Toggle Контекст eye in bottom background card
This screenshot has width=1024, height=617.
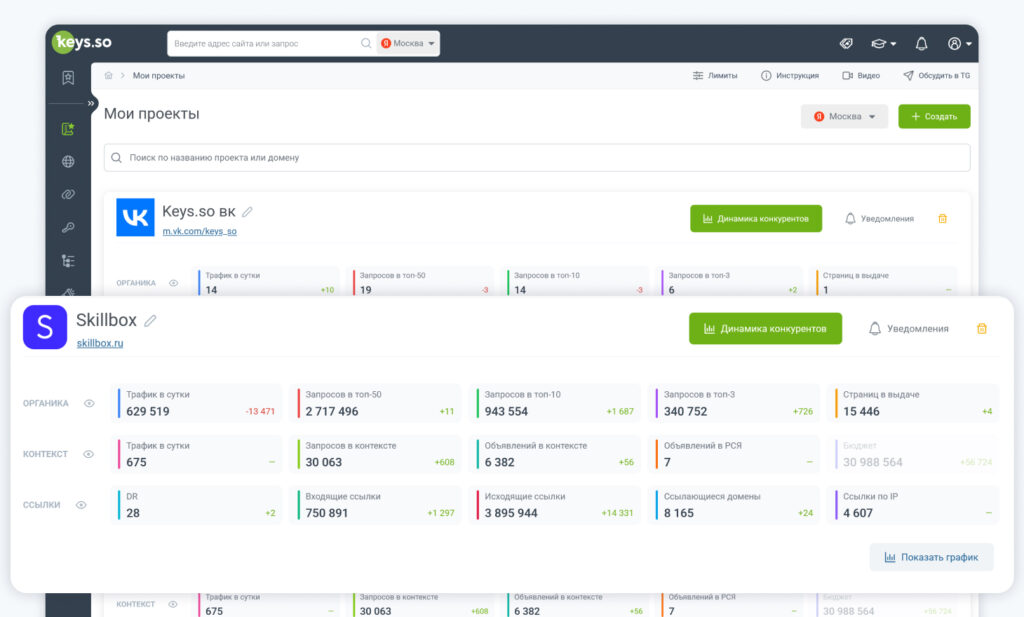tap(172, 604)
